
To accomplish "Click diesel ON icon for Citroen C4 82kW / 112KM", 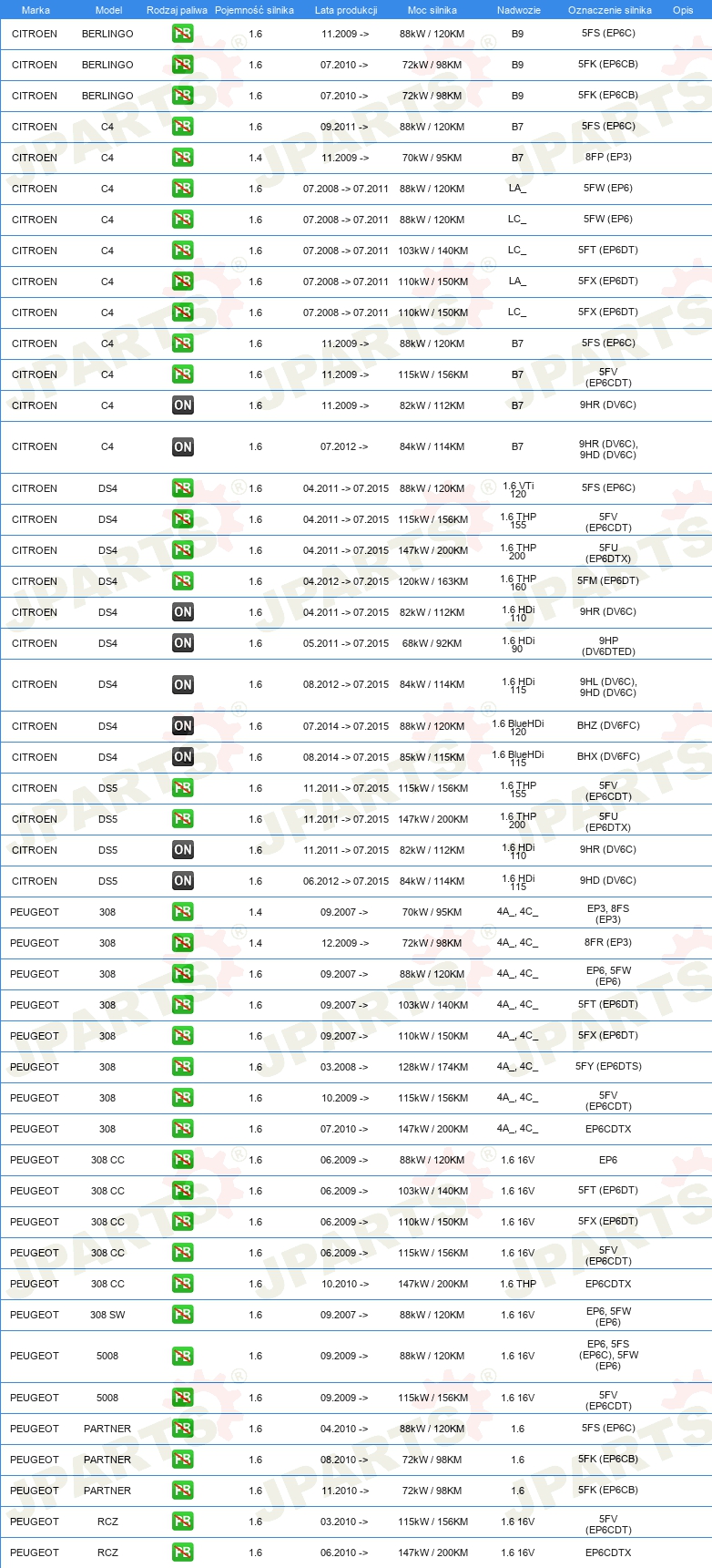I will pyautogui.click(x=183, y=405).
